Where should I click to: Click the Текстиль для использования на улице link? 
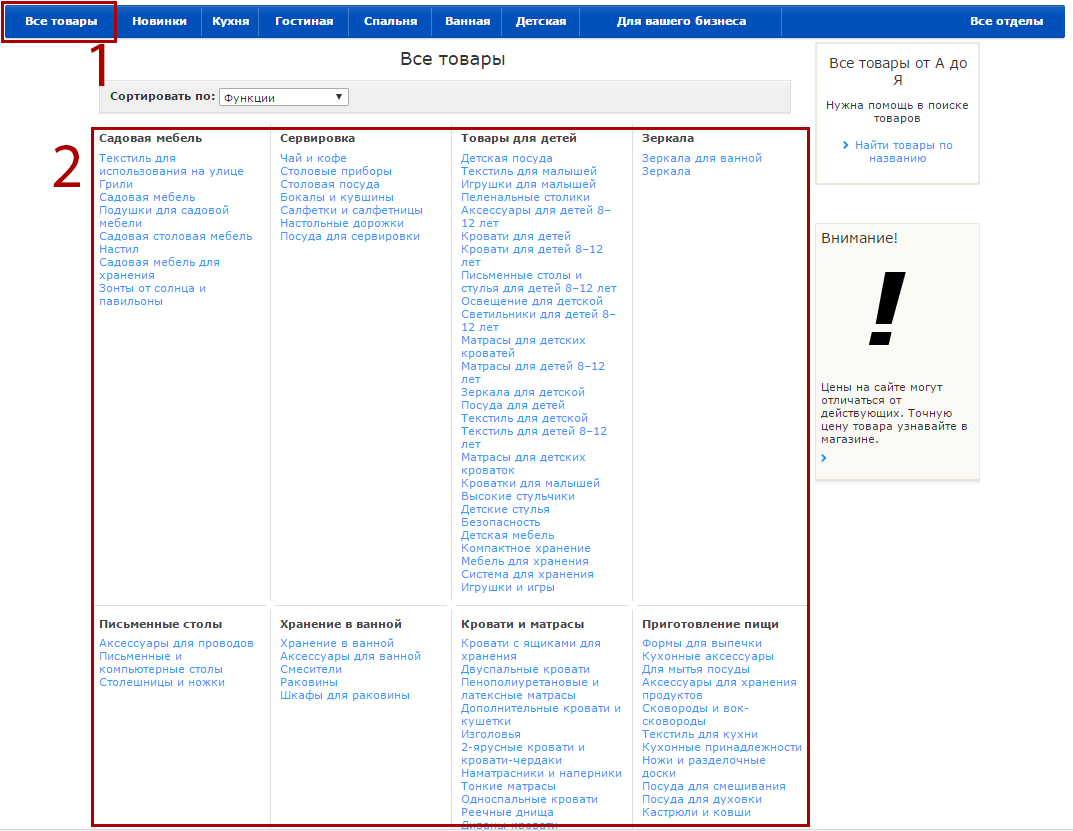click(x=171, y=164)
